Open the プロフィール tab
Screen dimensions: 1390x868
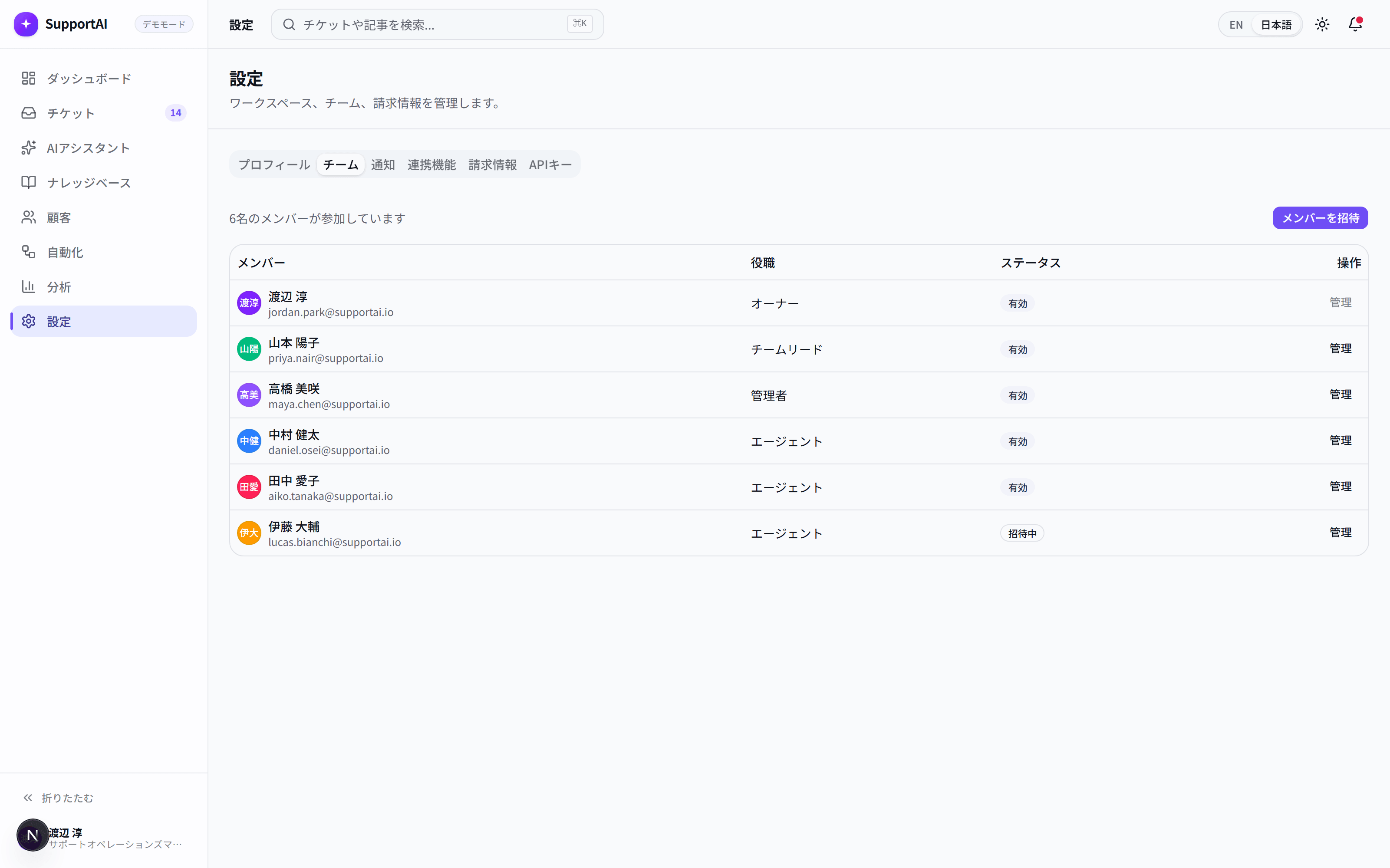pyautogui.click(x=274, y=165)
